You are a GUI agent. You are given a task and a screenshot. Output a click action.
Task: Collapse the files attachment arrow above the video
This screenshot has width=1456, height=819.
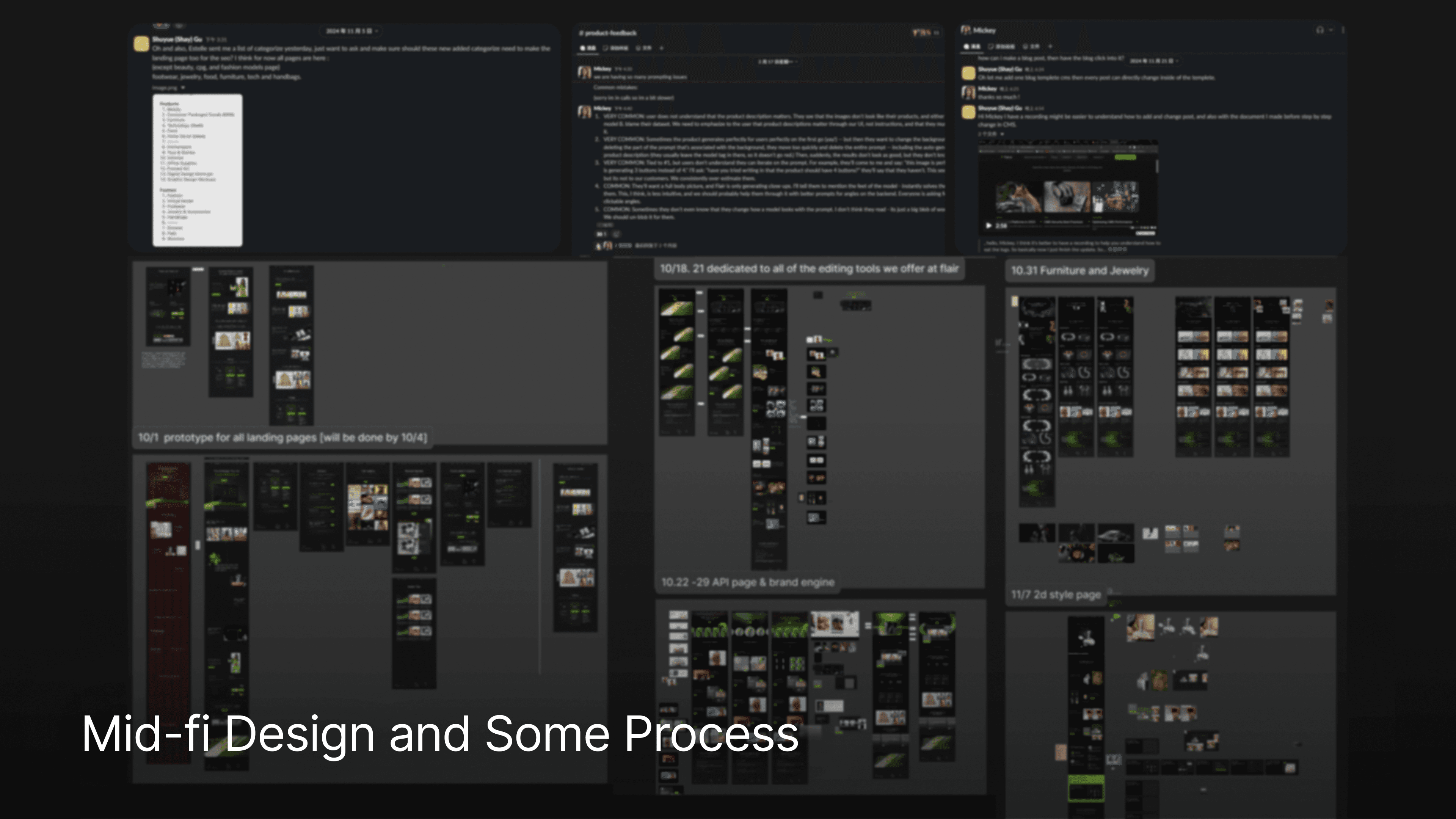click(x=1002, y=134)
